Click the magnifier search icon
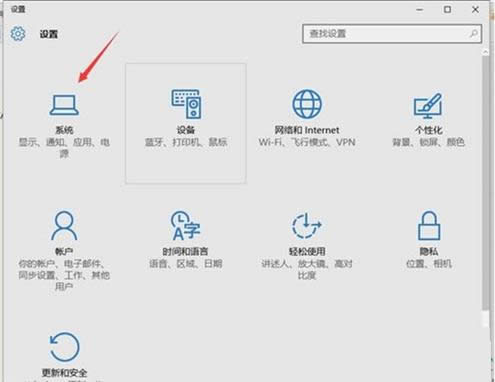The image size is (495, 382). (x=474, y=33)
